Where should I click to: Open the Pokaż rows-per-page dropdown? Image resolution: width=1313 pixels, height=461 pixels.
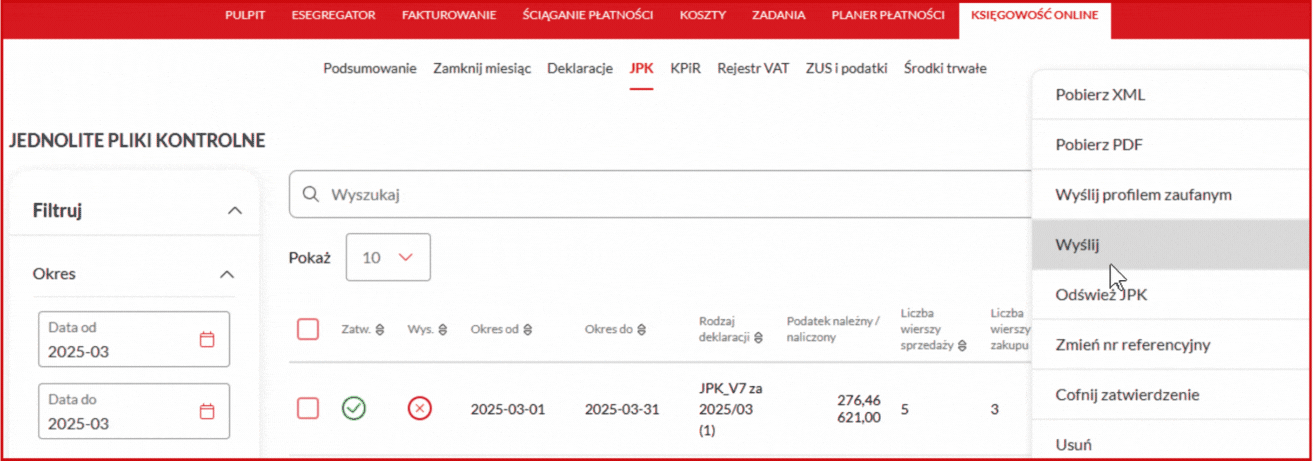click(x=388, y=257)
